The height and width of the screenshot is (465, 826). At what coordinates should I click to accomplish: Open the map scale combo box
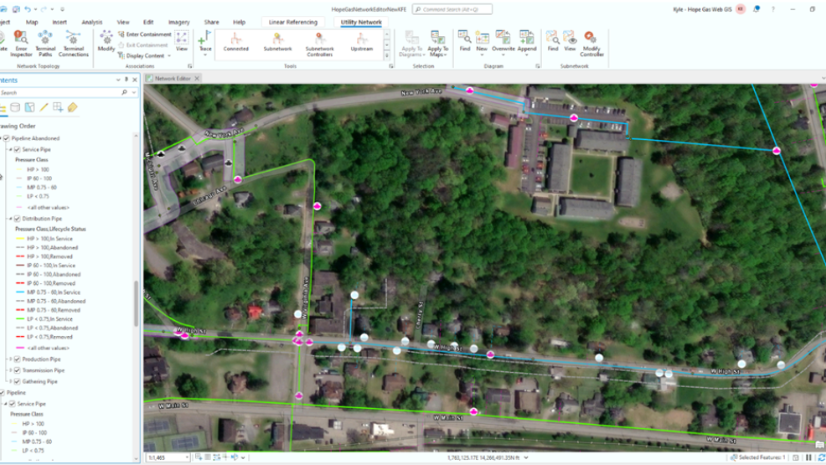168,458
